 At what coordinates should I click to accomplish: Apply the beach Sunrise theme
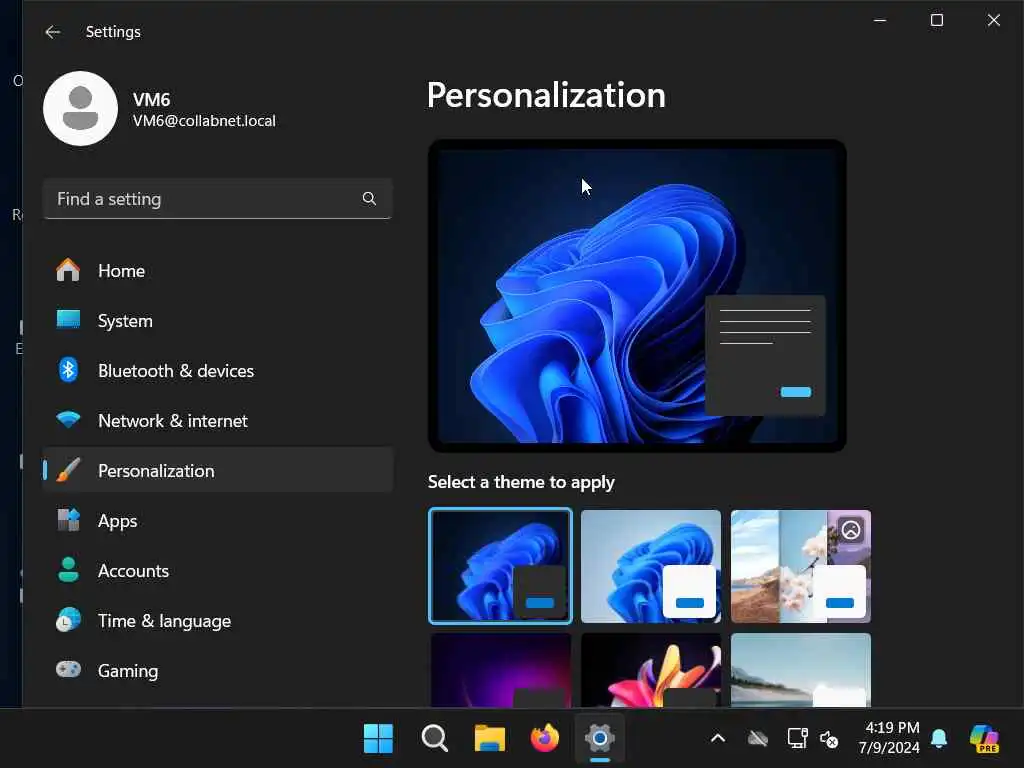tap(801, 669)
